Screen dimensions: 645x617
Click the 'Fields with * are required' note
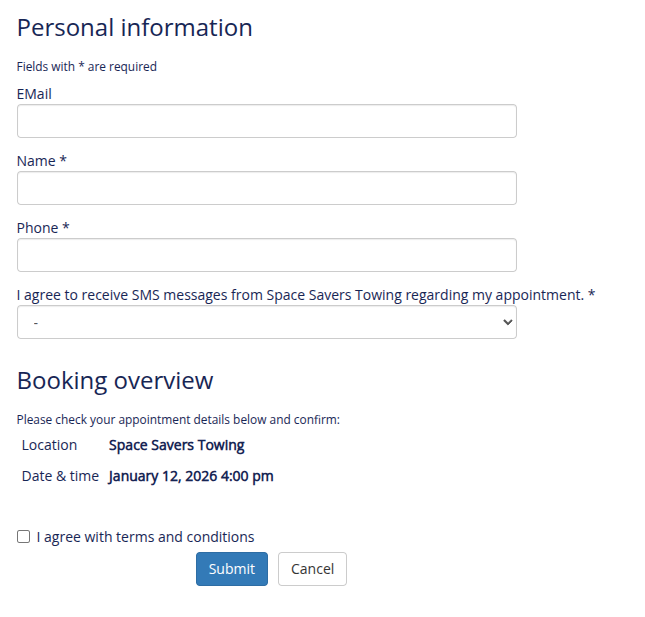click(x=87, y=67)
